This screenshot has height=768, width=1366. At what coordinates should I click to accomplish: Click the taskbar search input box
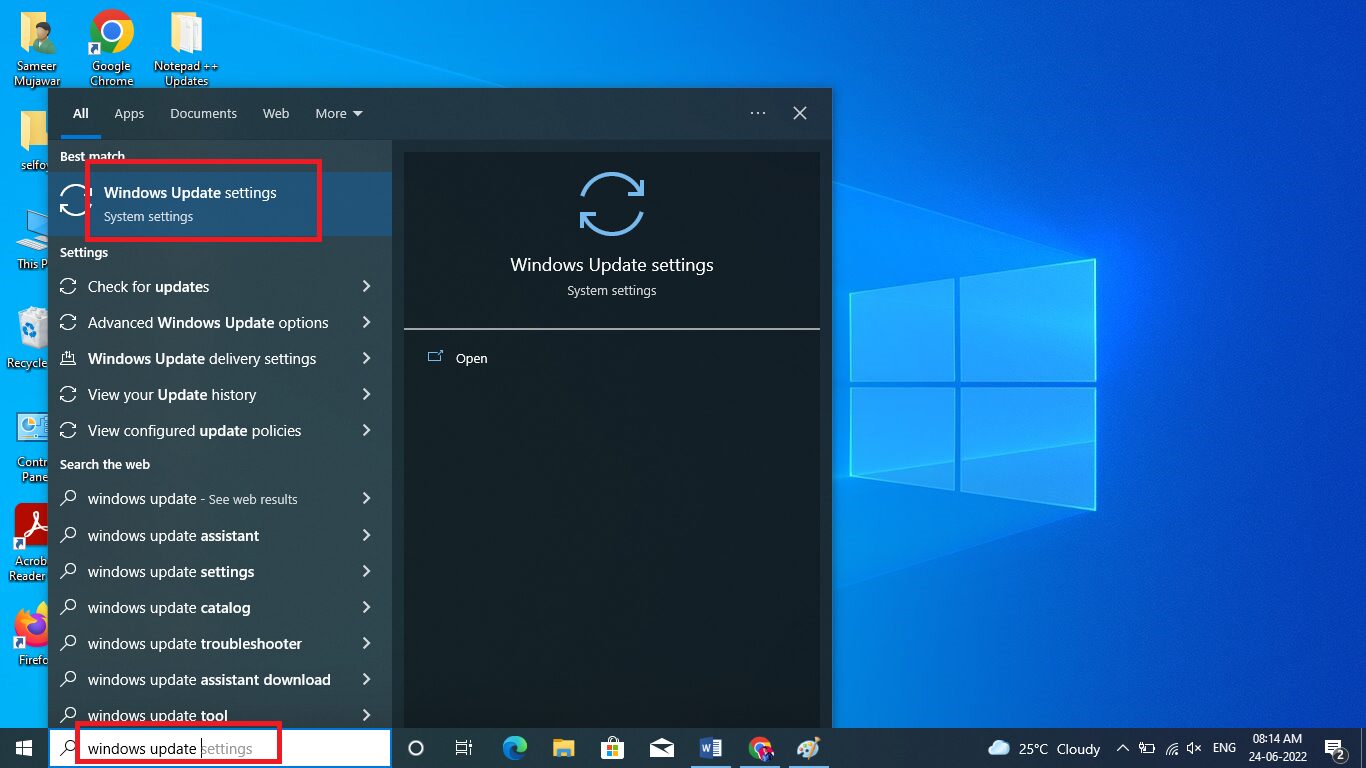click(x=220, y=748)
